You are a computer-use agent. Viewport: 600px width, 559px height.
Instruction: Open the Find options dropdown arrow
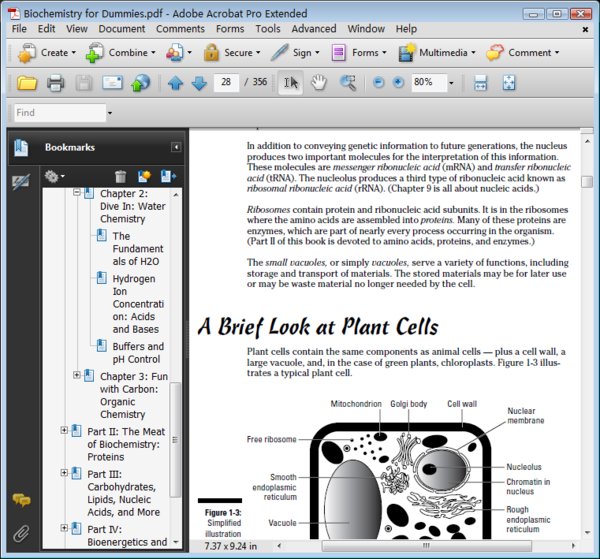(x=110, y=113)
